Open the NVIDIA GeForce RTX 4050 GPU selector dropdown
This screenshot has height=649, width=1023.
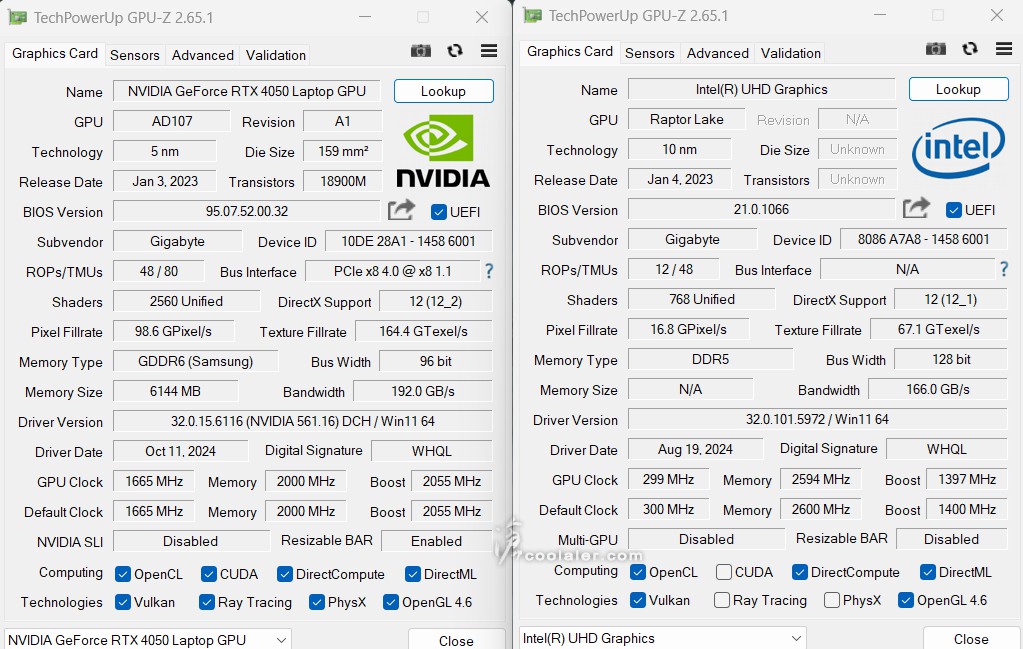tap(147, 640)
